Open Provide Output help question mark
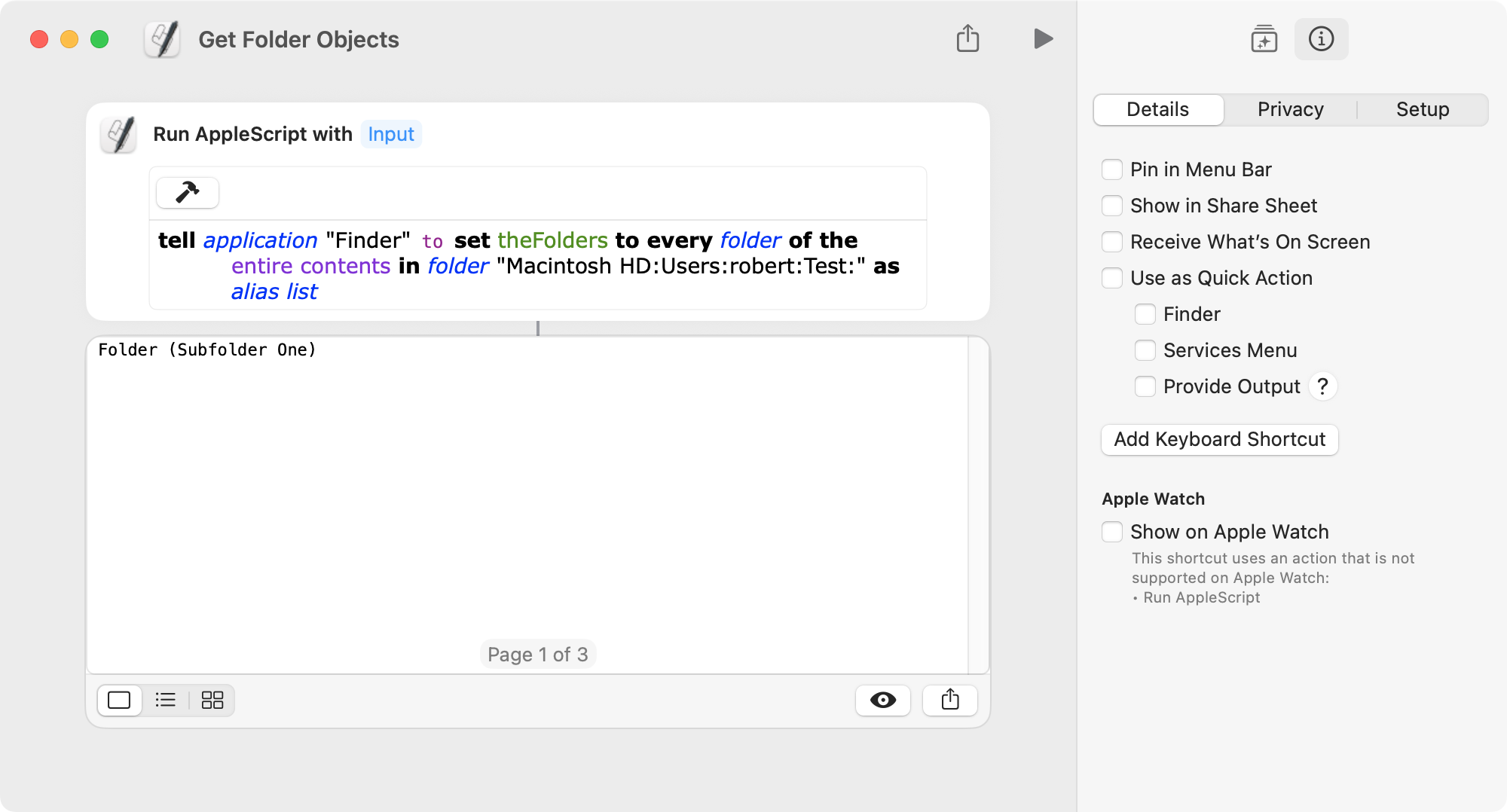Screen dimensions: 1507x812 (1322, 386)
